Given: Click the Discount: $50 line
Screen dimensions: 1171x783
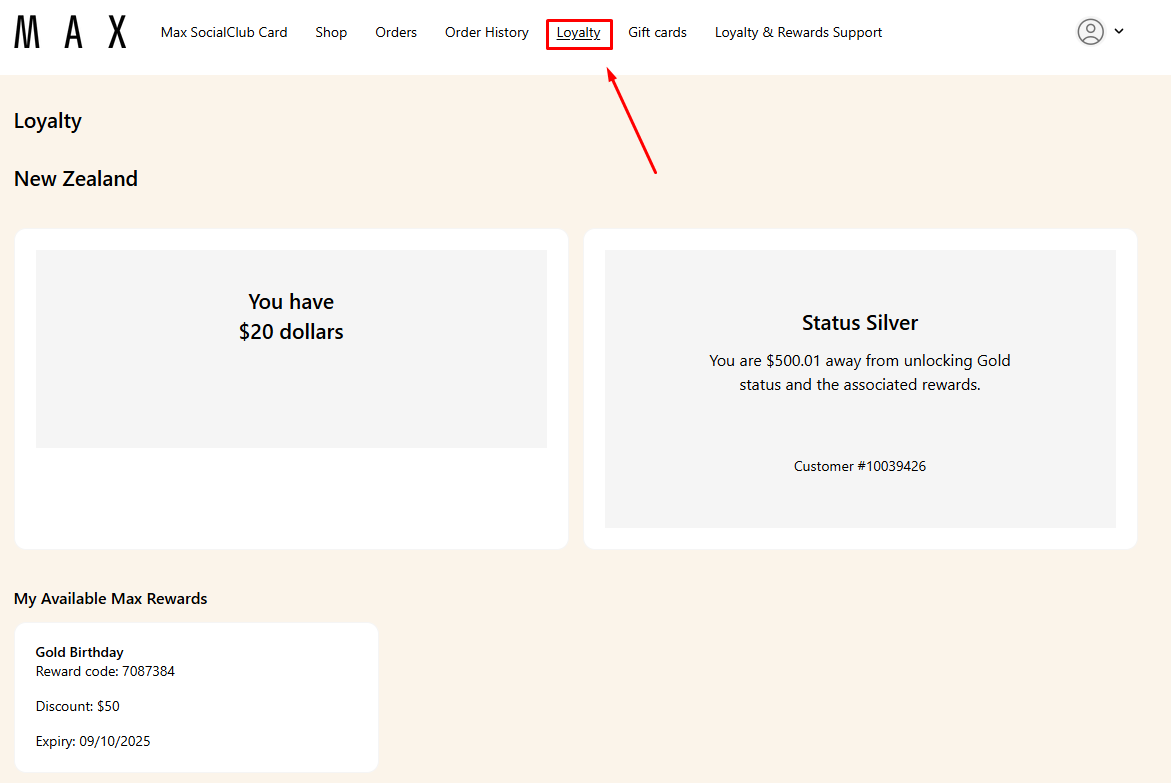Looking at the screenshot, I should click(x=78, y=706).
